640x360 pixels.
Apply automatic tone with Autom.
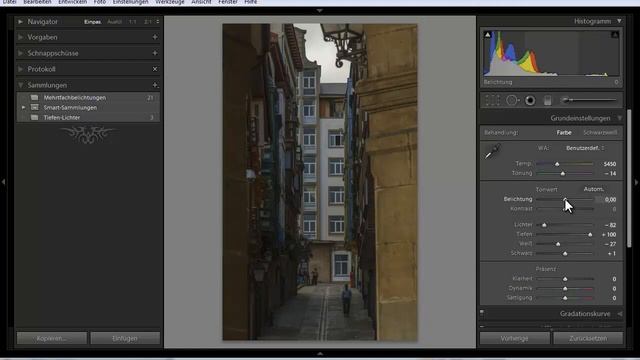click(593, 189)
